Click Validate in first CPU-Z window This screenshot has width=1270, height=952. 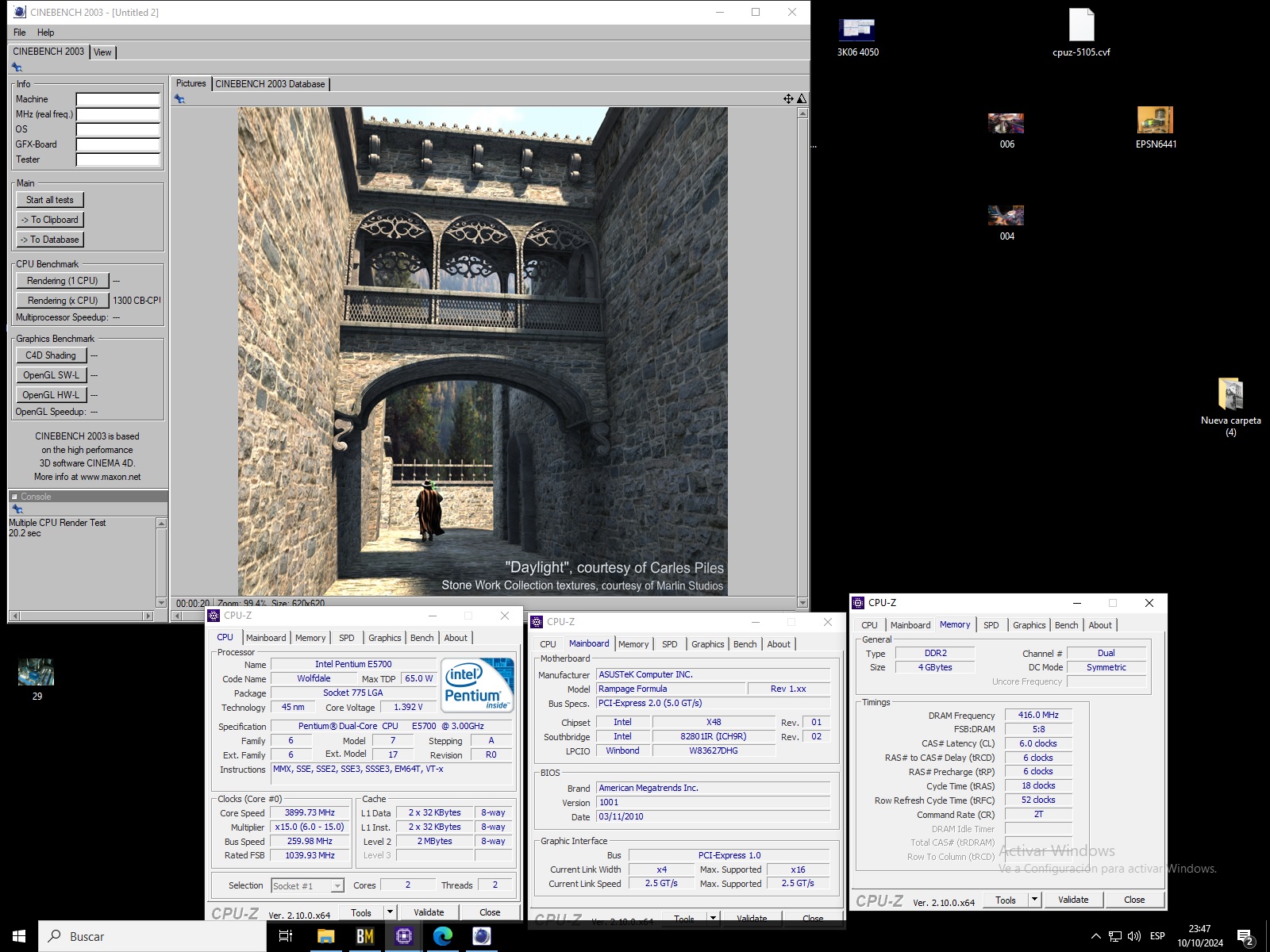pos(429,912)
